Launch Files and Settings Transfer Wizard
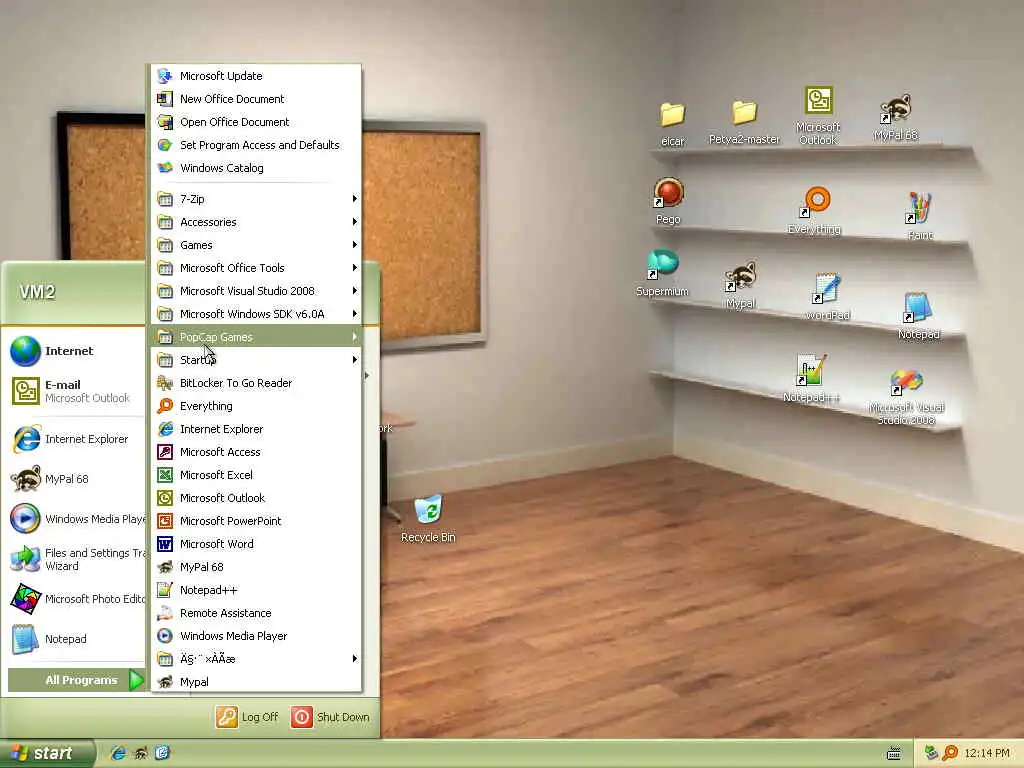Viewport: 1024px width, 768px height. click(77, 560)
